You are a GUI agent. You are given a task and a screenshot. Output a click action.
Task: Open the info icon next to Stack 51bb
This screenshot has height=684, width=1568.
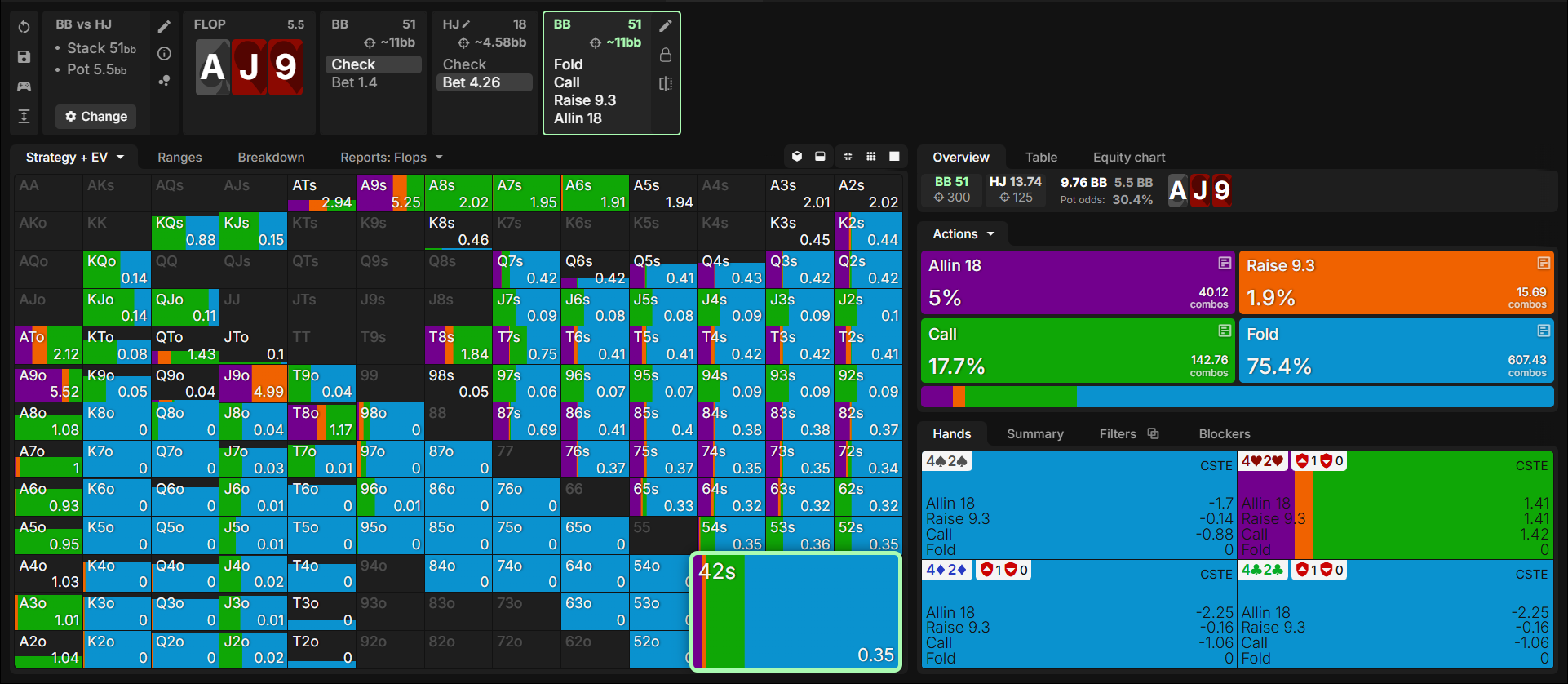click(x=164, y=54)
